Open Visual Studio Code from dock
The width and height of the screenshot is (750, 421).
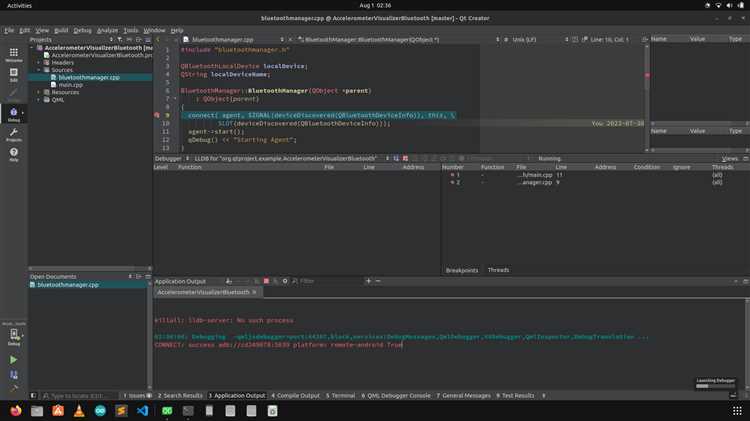(x=142, y=410)
